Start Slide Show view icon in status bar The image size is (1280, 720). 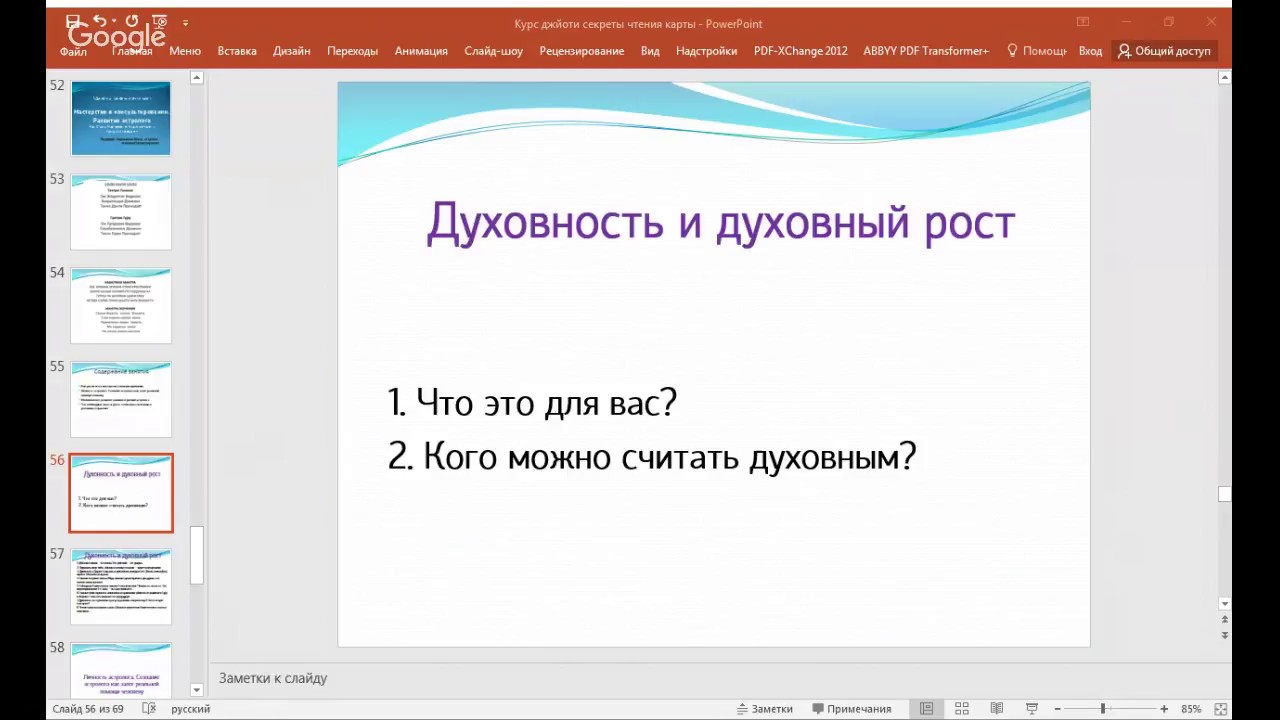[x=1031, y=709]
